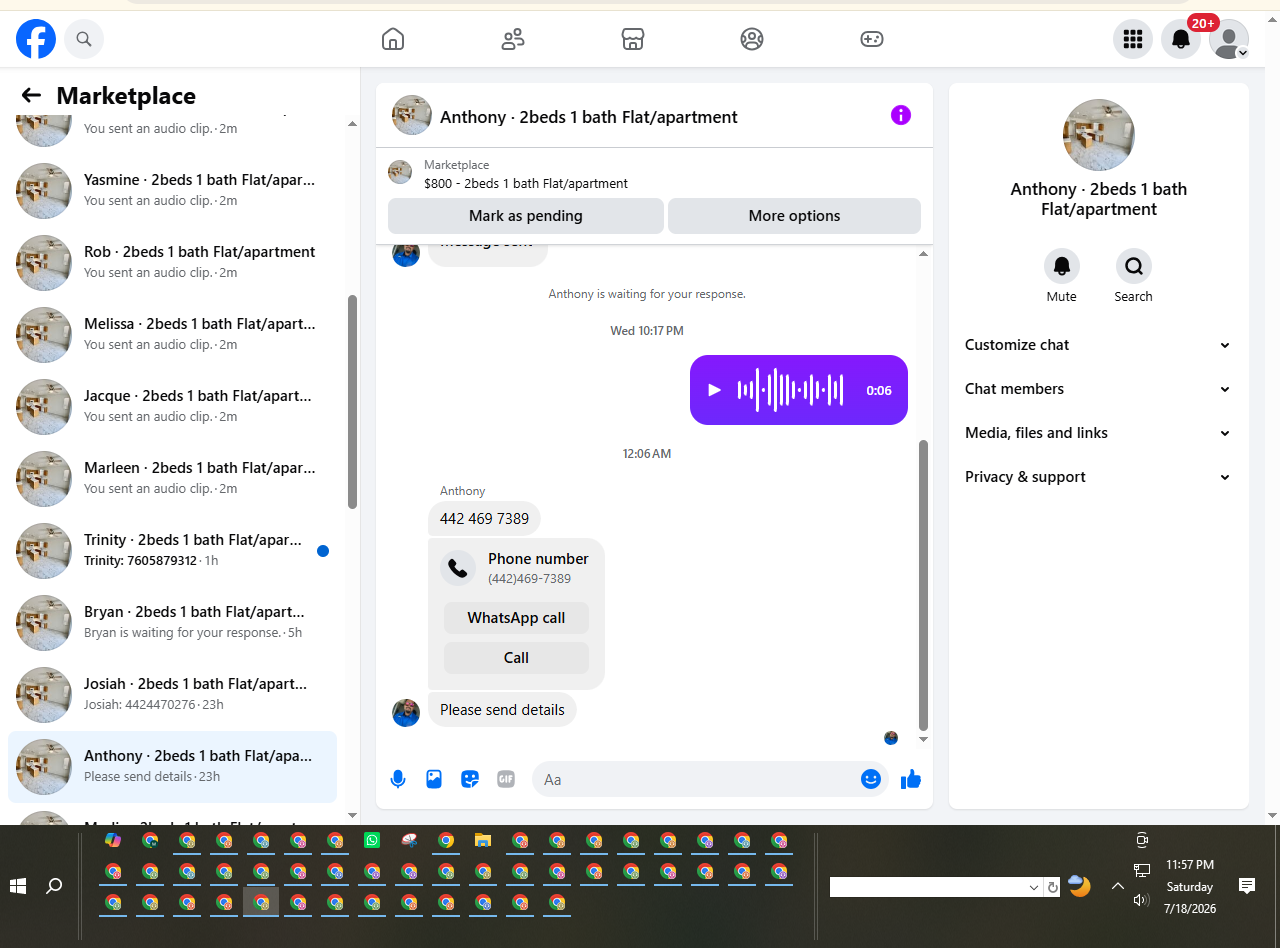The width and height of the screenshot is (1280, 948).
Task: Open the Facebook home logo
Action: pyautogui.click(x=36, y=39)
